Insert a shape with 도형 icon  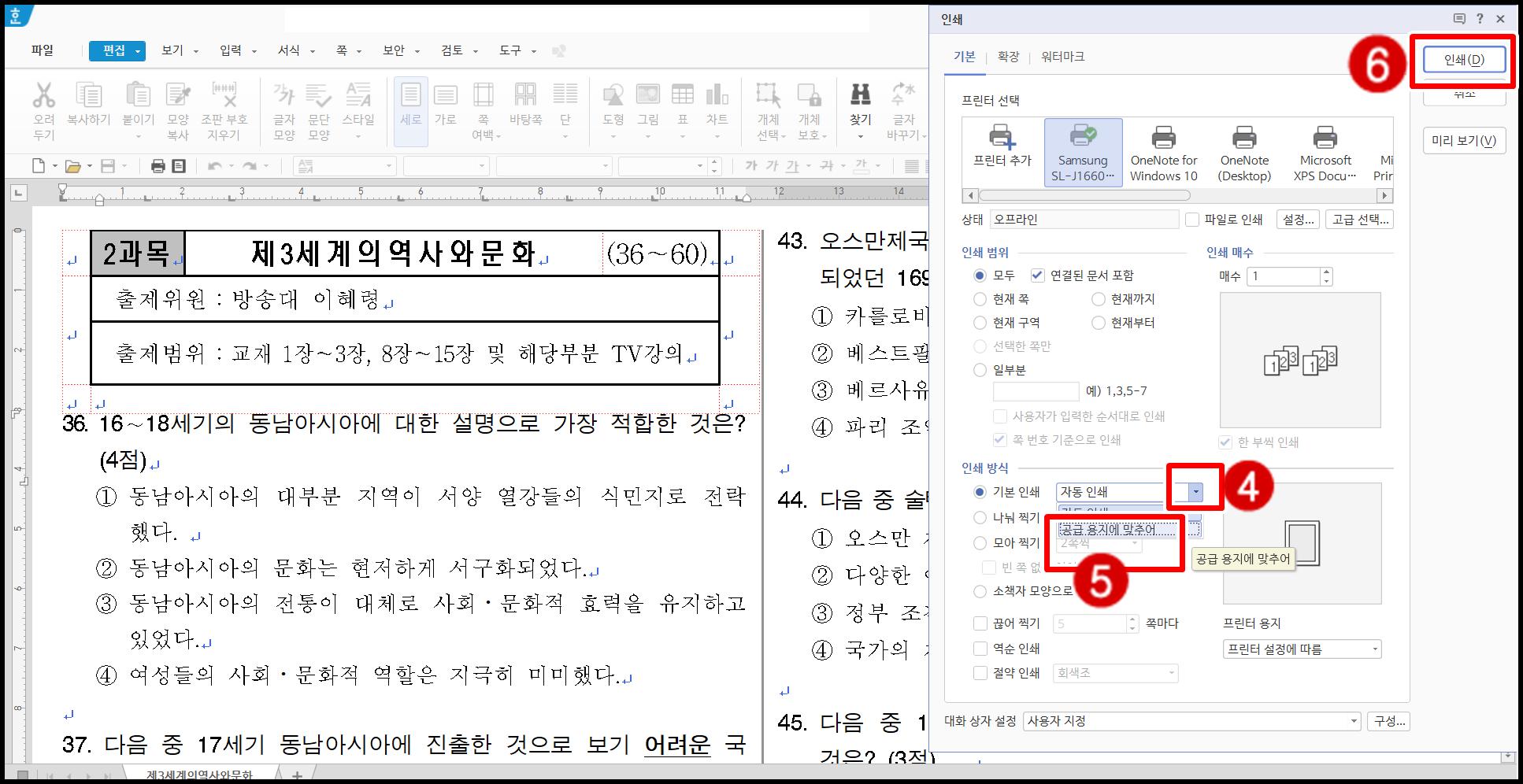click(x=613, y=95)
